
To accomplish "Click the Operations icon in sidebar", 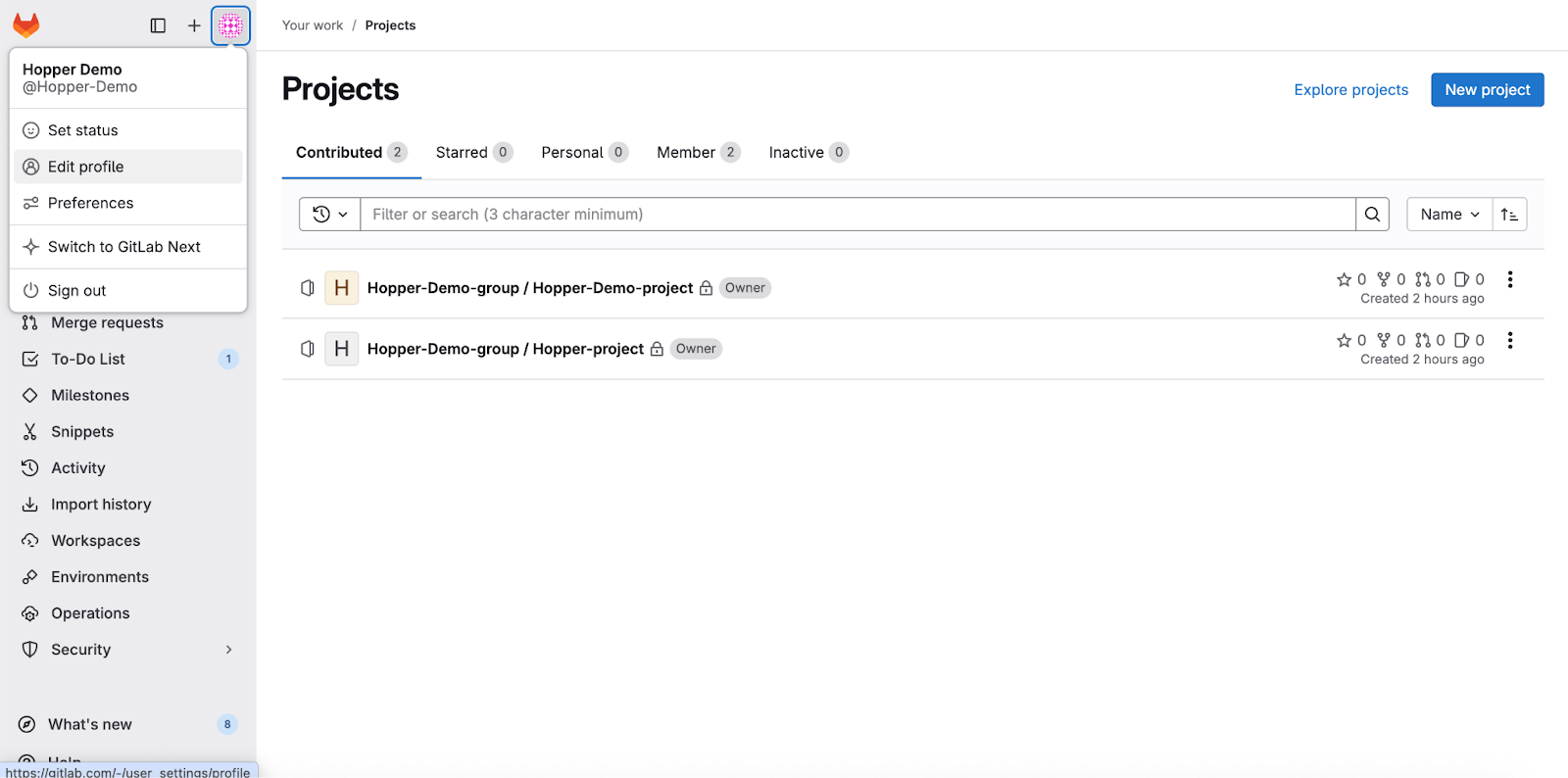I will click(30, 612).
